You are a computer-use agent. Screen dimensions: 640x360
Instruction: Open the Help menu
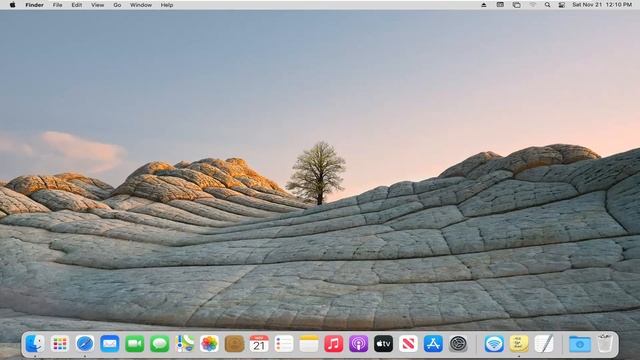pos(167,5)
